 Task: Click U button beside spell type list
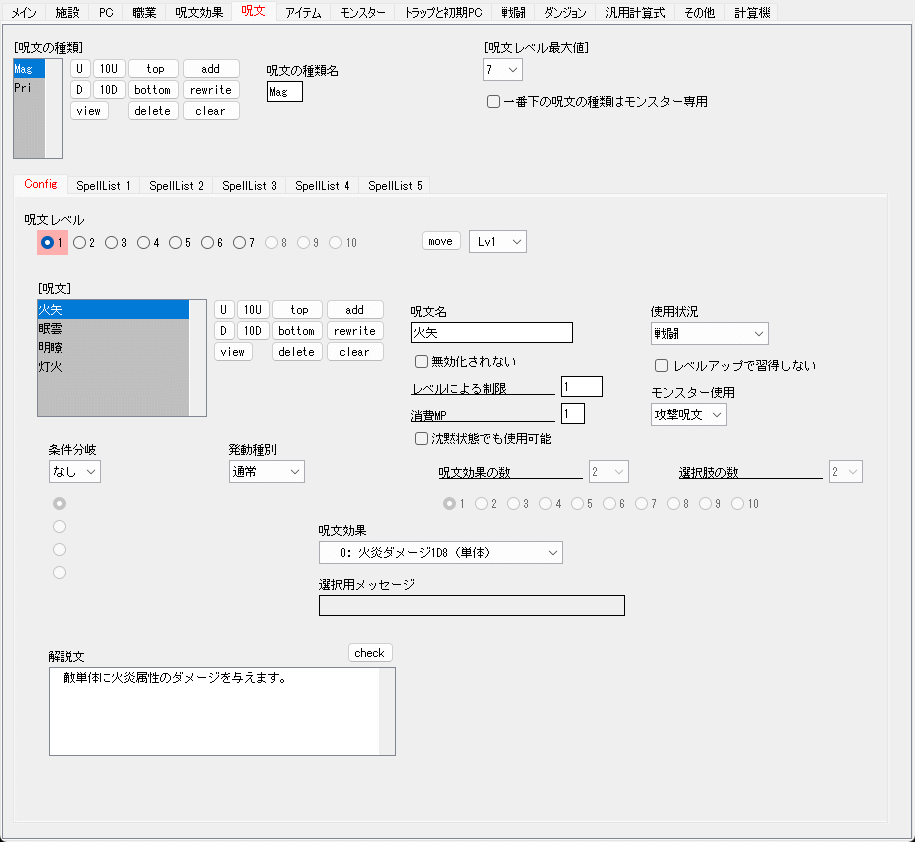pyautogui.click(x=80, y=69)
